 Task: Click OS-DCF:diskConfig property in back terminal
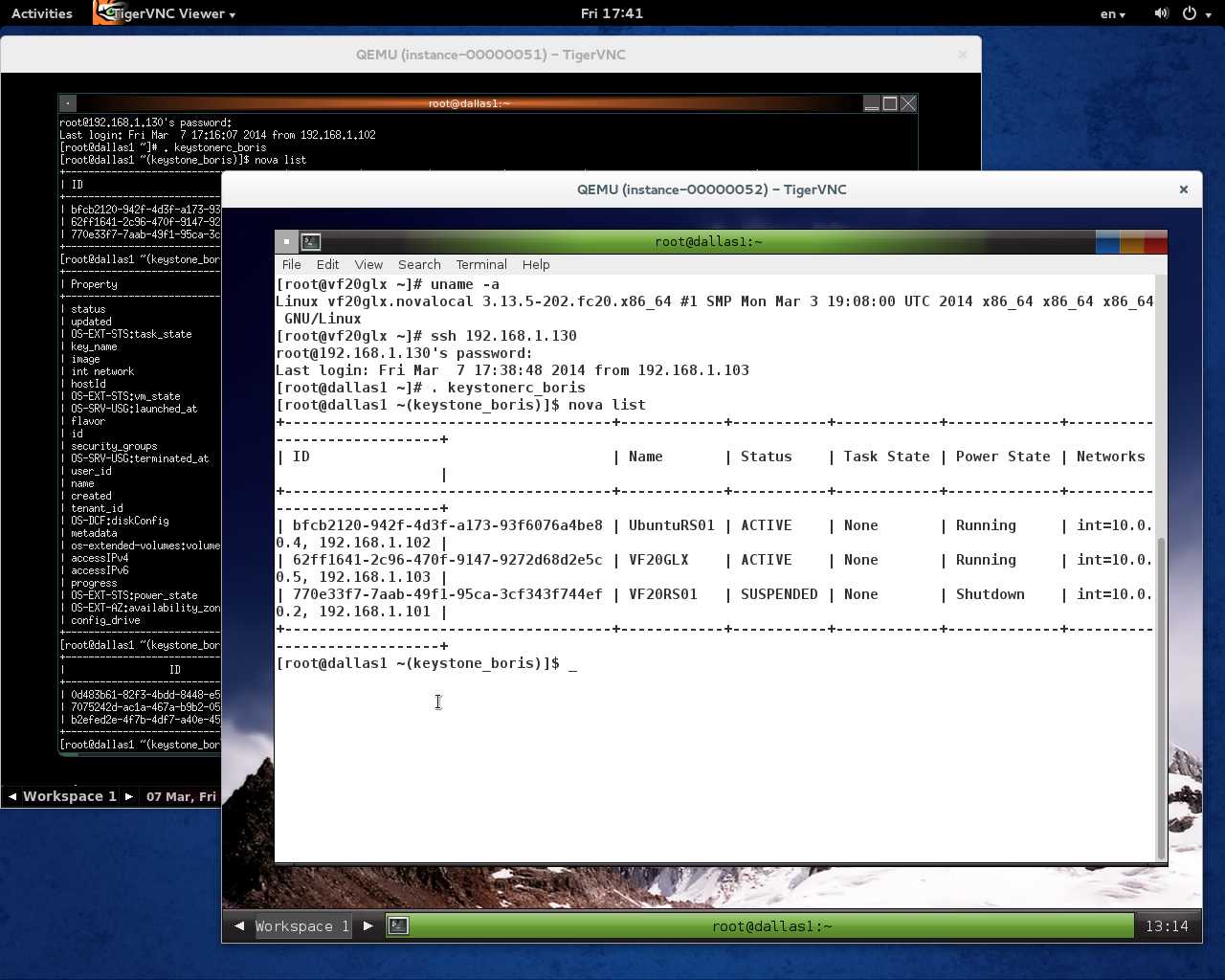click(x=120, y=521)
